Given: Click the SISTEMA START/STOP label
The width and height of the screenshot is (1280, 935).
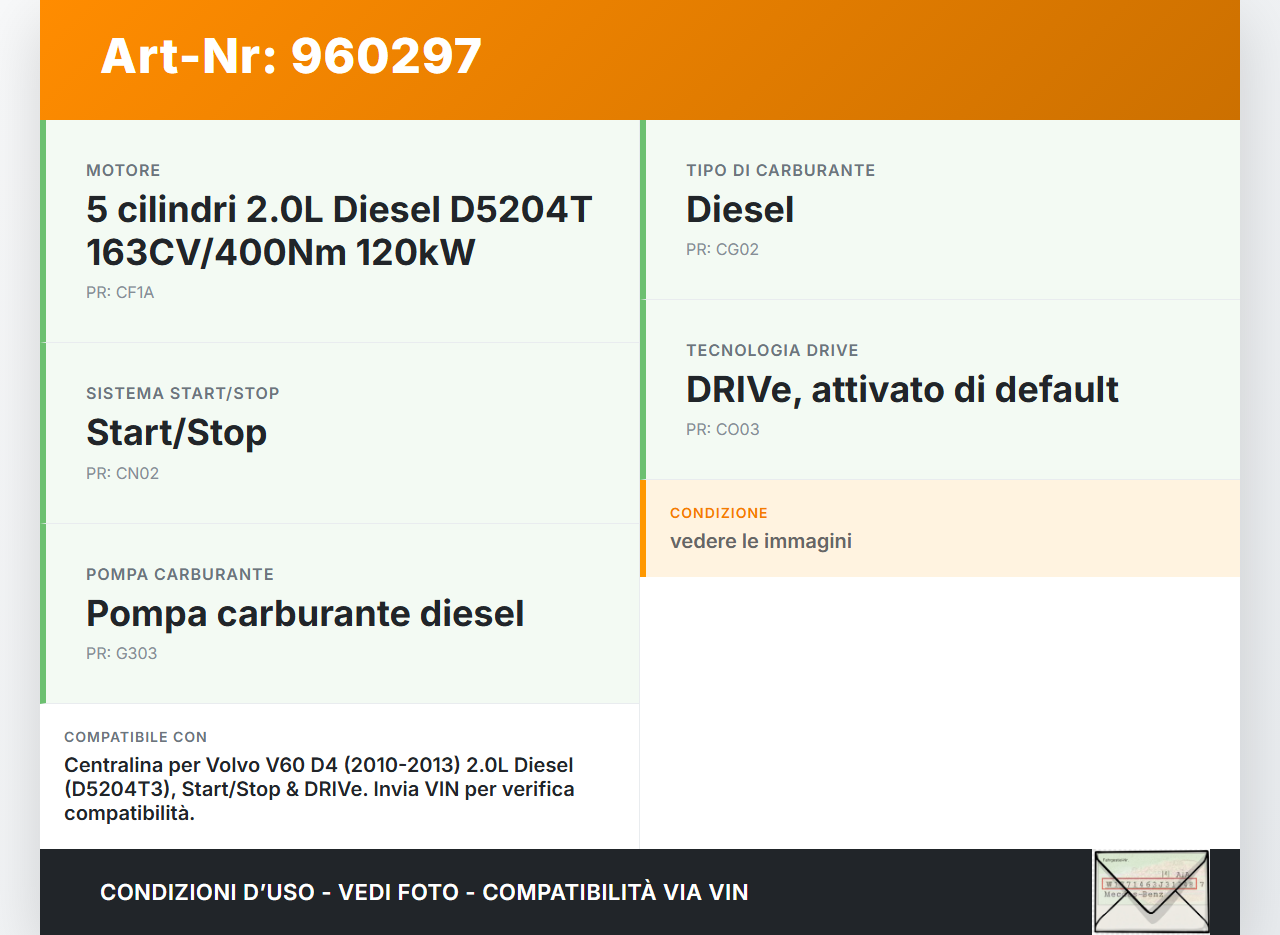Looking at the screenshot, I should click(x=183, y=394).
